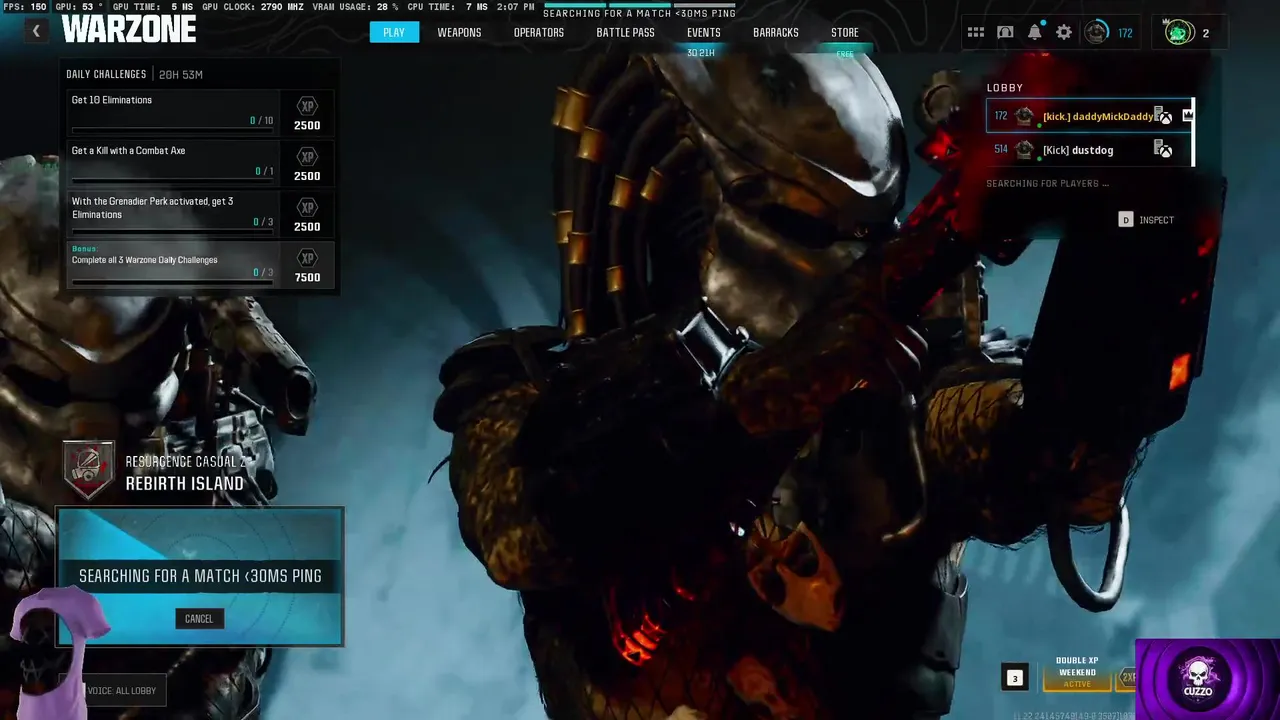
Task: Click the 172 level number in top bar
Action: 1125,33
